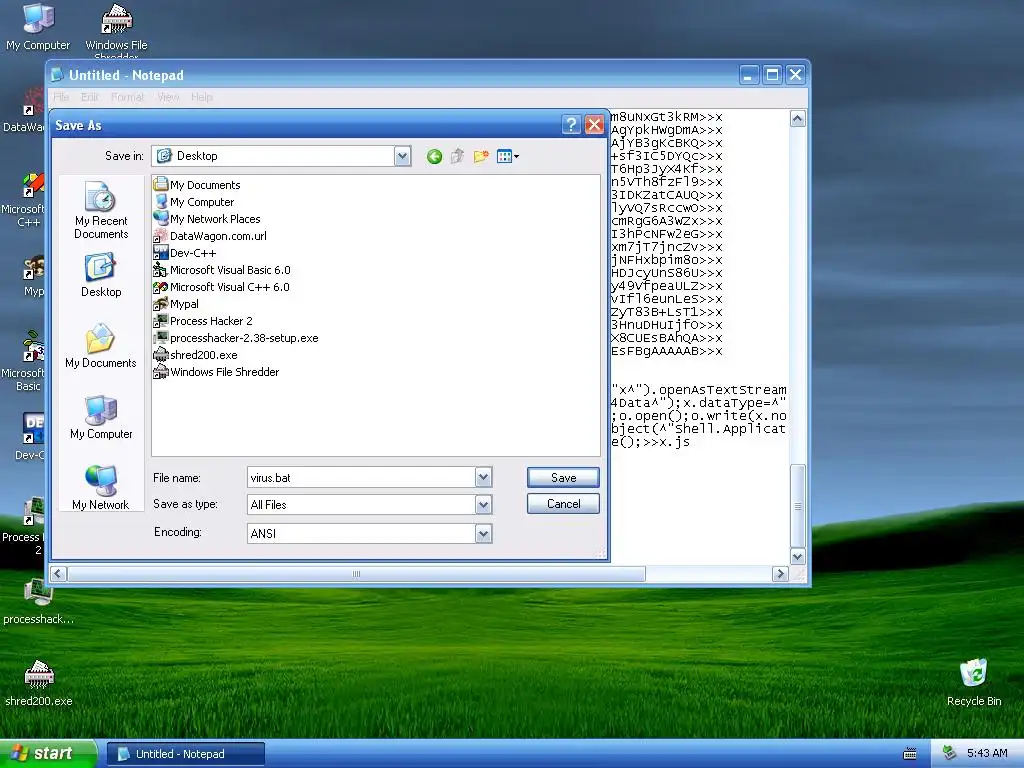Expand the Encoding dropdown
Viewport: 1024px width, 768px height.
483,534
